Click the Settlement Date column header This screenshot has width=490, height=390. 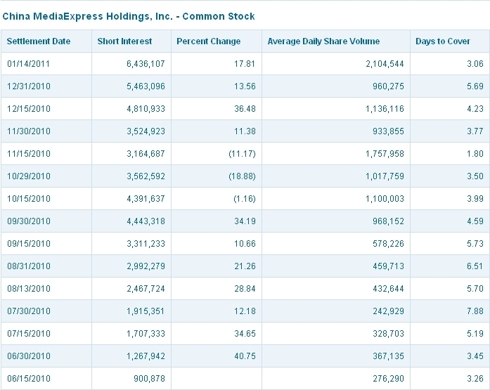(39, 41)
